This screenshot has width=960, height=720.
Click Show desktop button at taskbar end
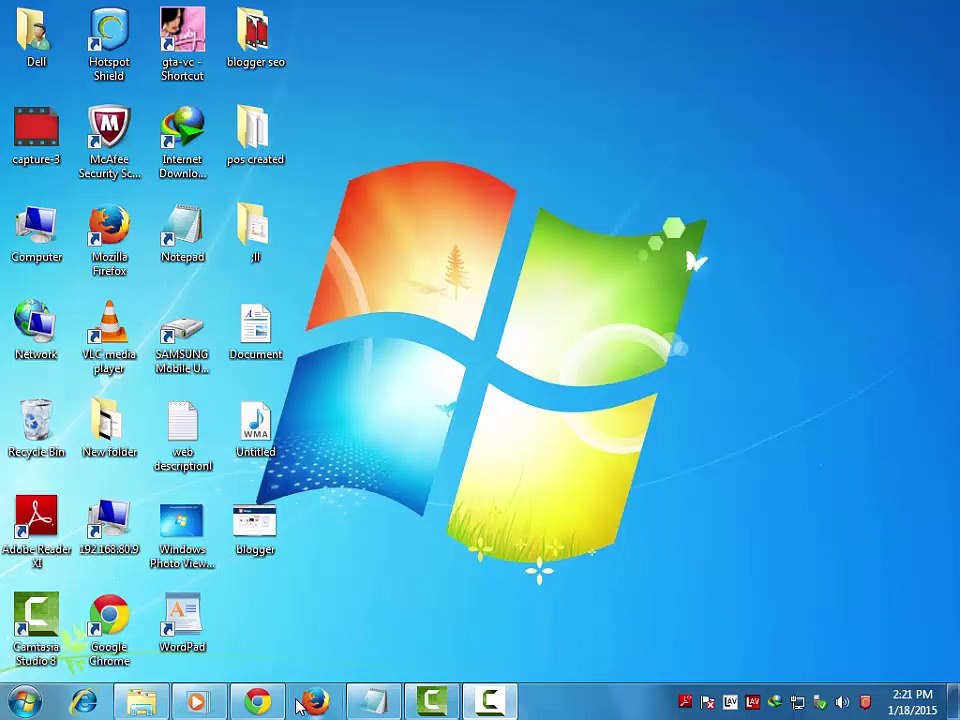click(x=953, y=702)
